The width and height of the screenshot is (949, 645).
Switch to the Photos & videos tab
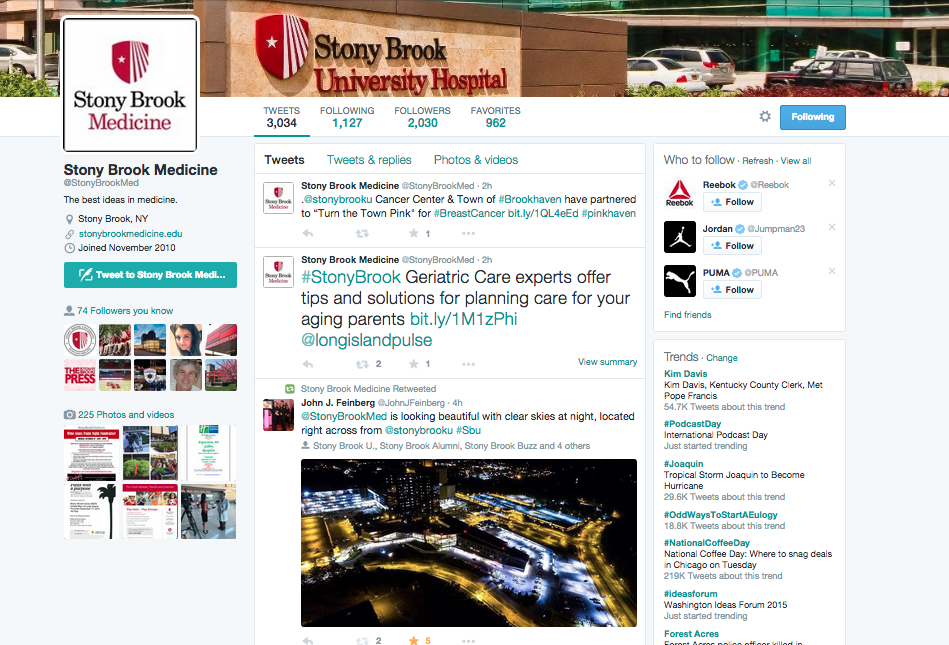click(476, 160)
